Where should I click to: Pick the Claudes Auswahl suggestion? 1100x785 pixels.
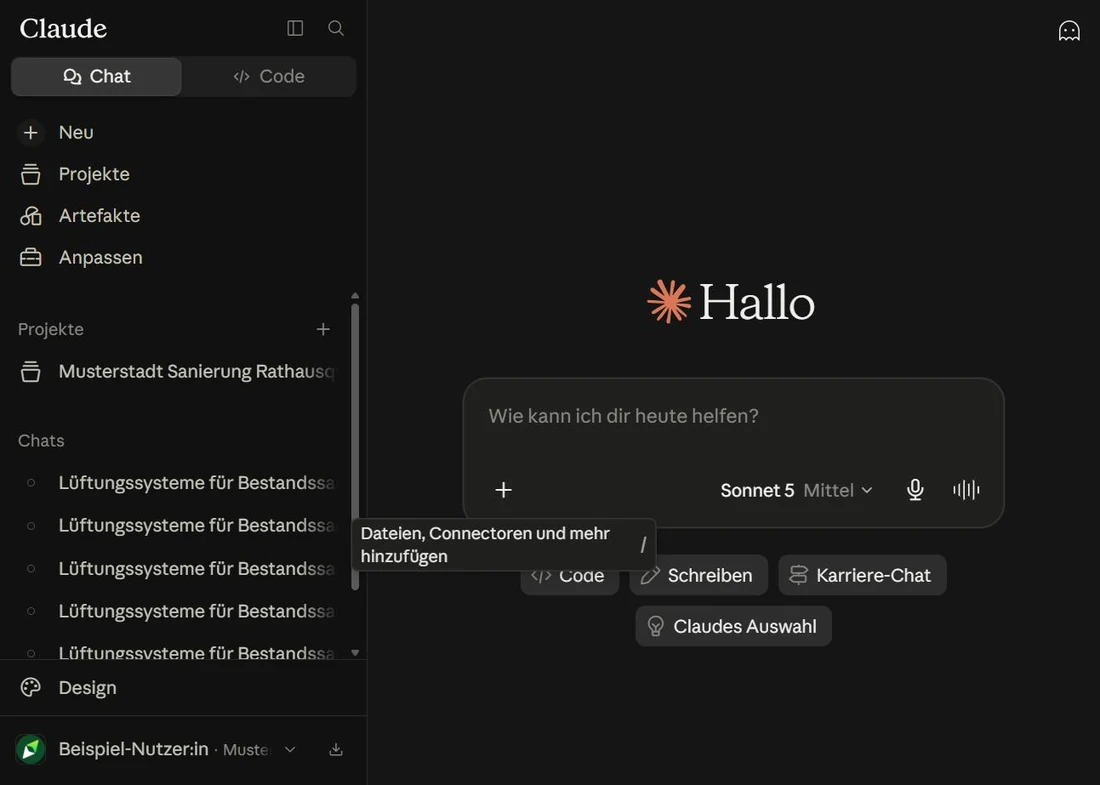pos(733,626)
